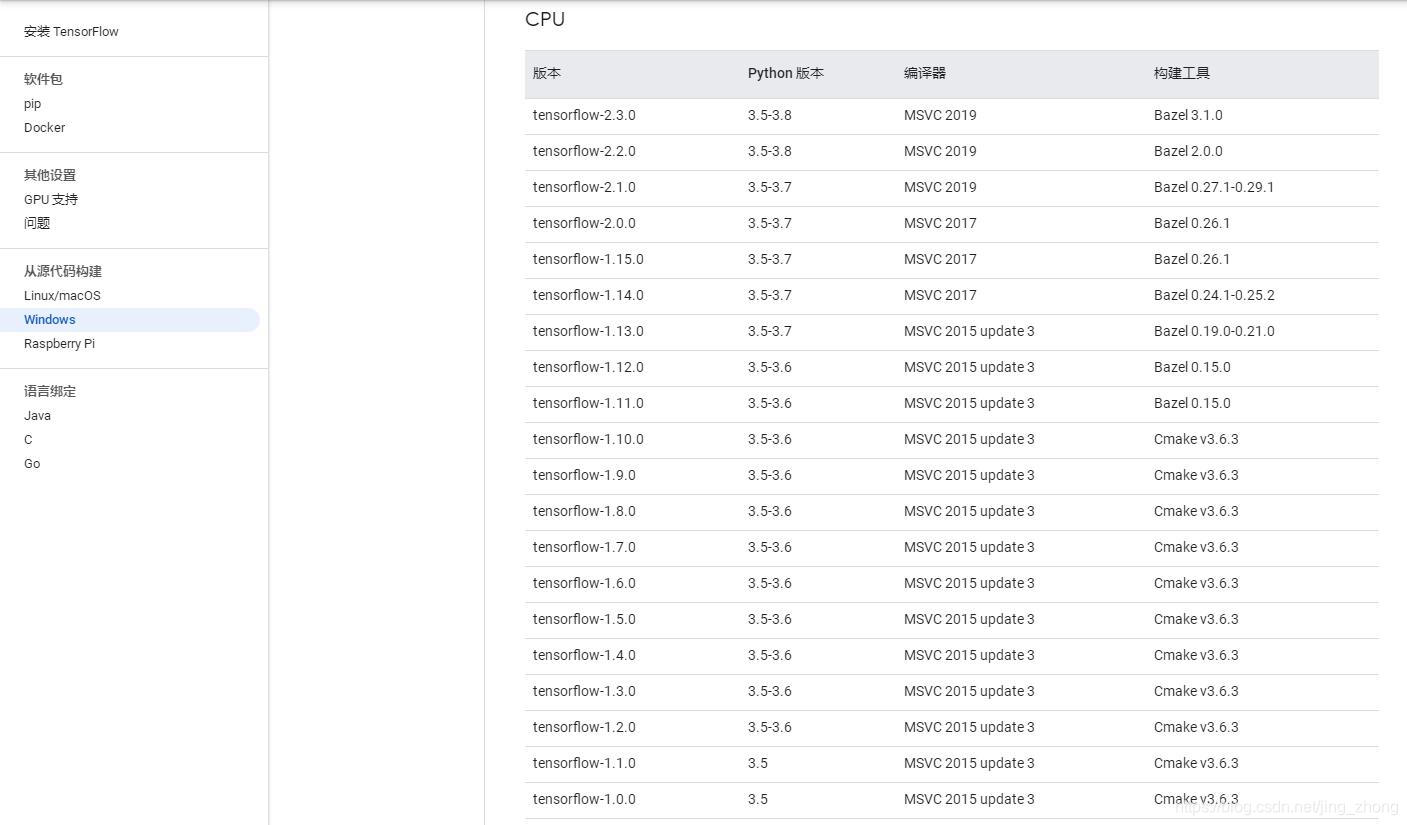Select the tensorflow-1.1.0 version cell
This screenshot has height=825, width=1407.
tap(584, 763)
